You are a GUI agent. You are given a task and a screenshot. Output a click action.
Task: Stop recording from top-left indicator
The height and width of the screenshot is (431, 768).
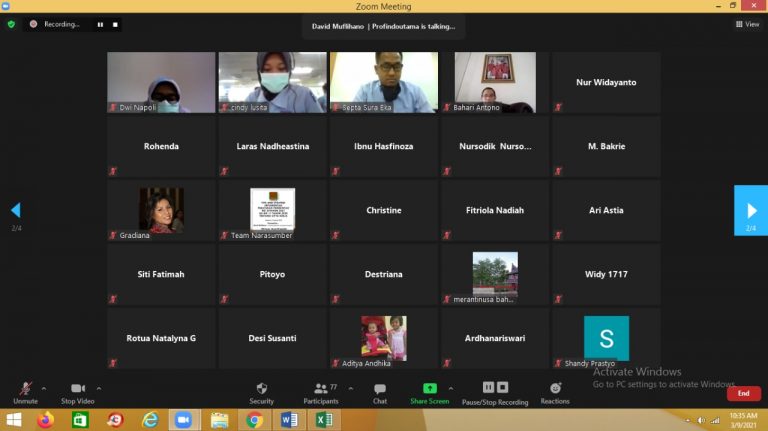(x=114, y=24)
